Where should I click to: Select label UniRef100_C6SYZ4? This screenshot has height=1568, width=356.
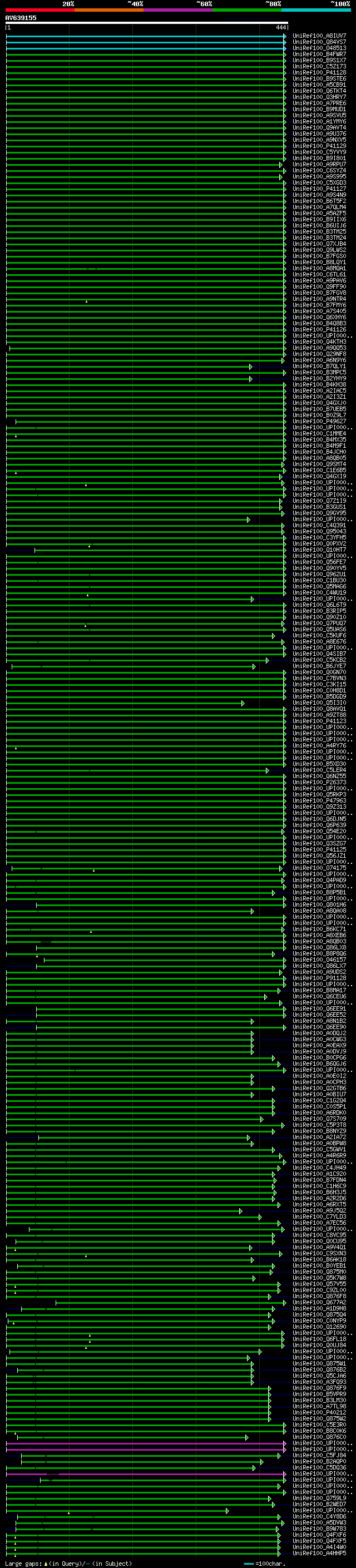[x=319, y=170]
